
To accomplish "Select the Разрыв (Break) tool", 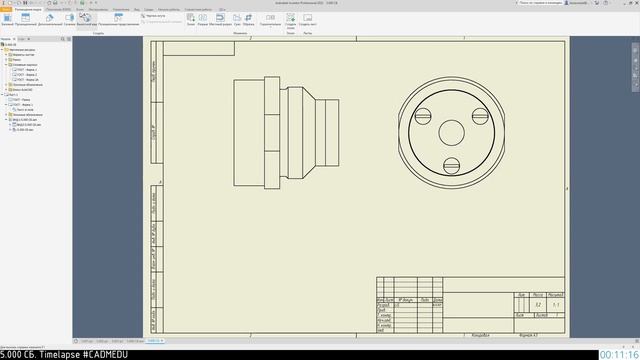I will coord(203,19).
